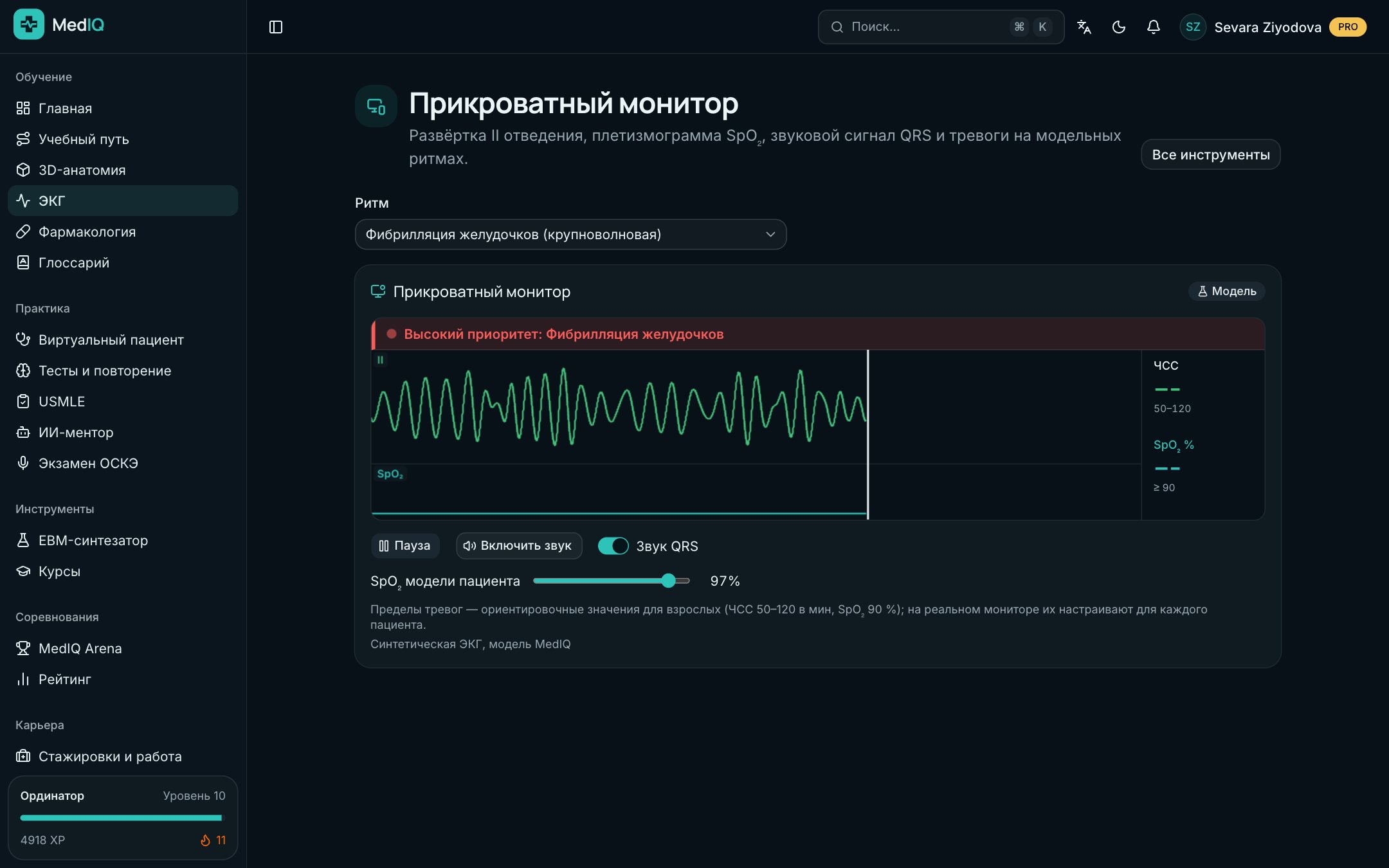Click the Курсы graduation cap icon
The image size is (1389, 868).
pyautogui.click(x=23, y=571)
